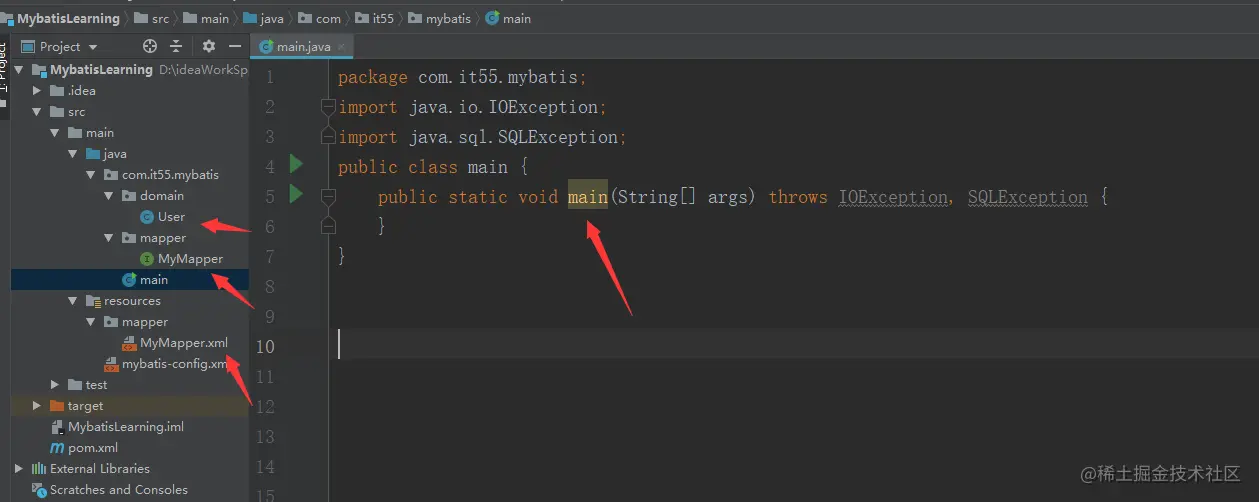Place cursor on empty line 10
The width and height of the screenshot is (1259, 502).
pos(794,346)
